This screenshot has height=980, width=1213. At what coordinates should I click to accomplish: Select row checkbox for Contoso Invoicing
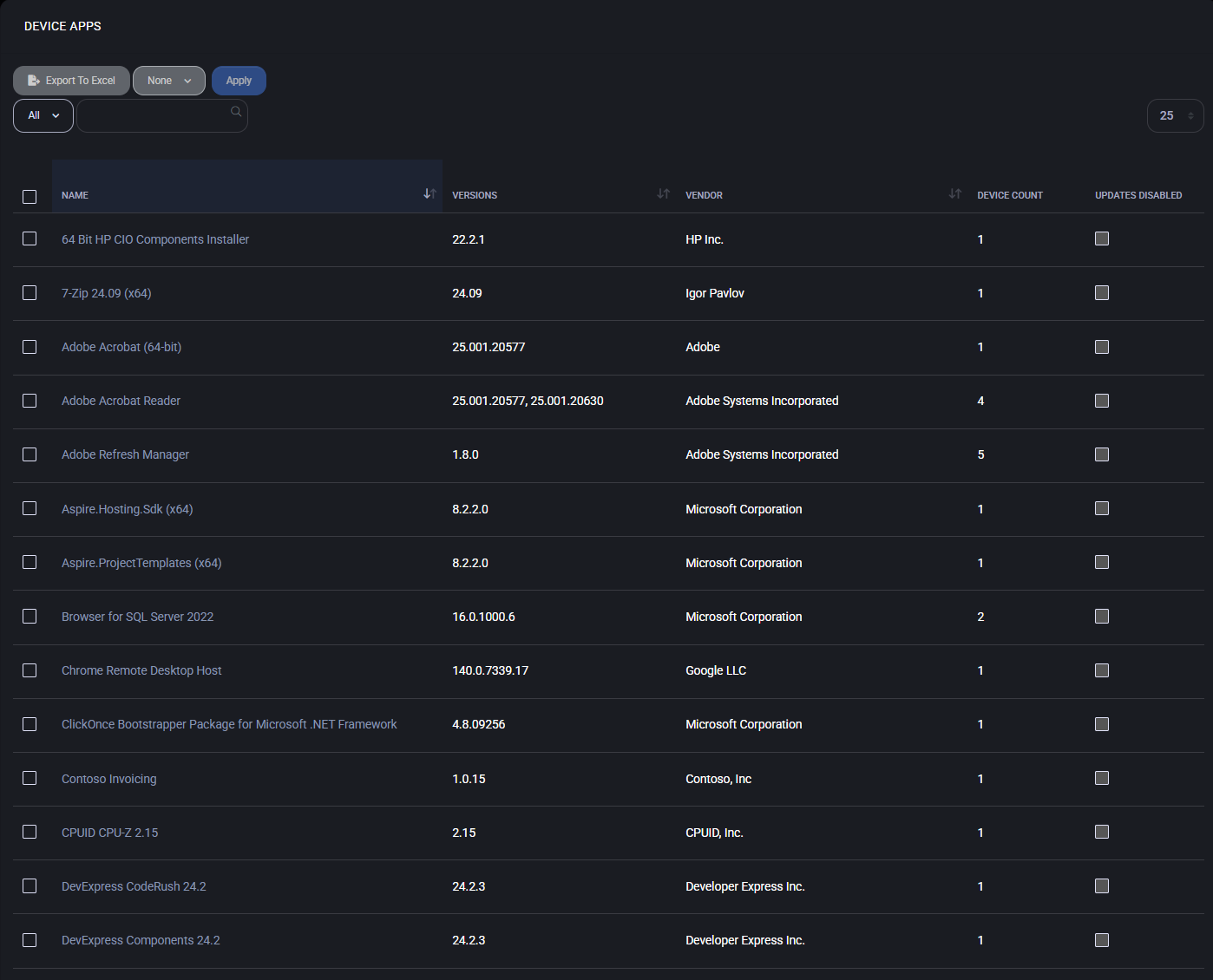coord(30,778)
